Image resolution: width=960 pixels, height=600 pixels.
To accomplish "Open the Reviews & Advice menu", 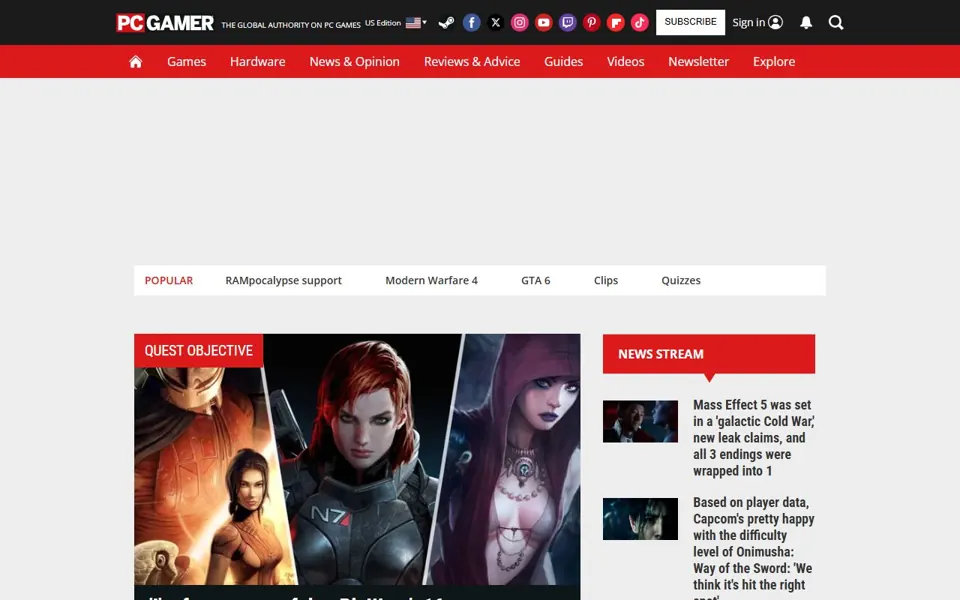I will click(x=472, y=61).
